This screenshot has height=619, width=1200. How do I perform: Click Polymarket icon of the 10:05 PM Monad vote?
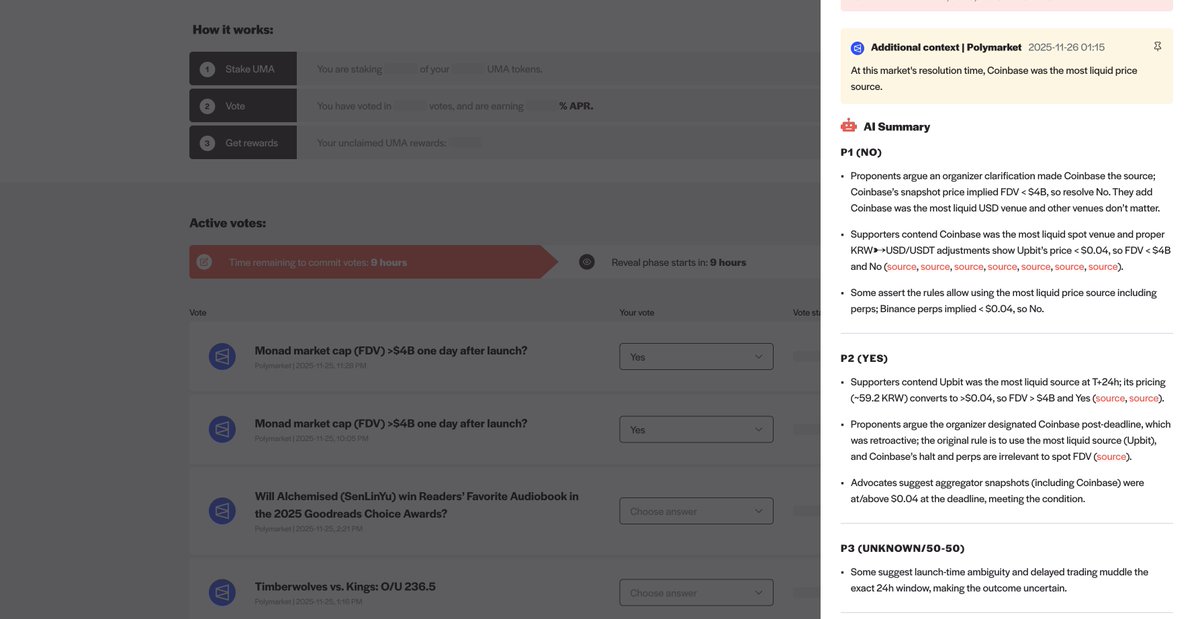coord(222,429)
